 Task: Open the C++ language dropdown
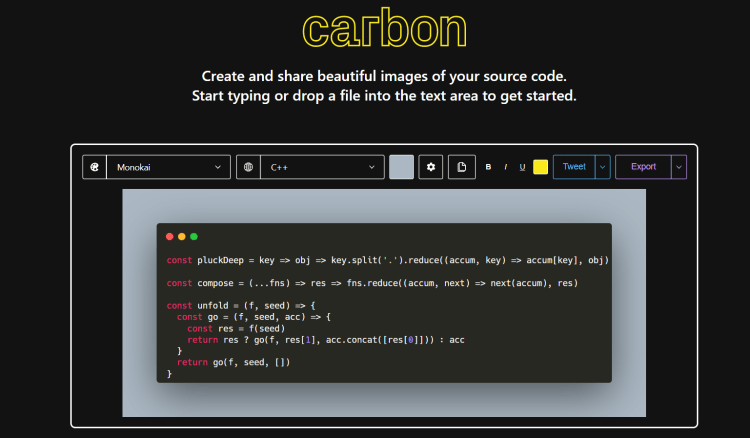(322, 167)
